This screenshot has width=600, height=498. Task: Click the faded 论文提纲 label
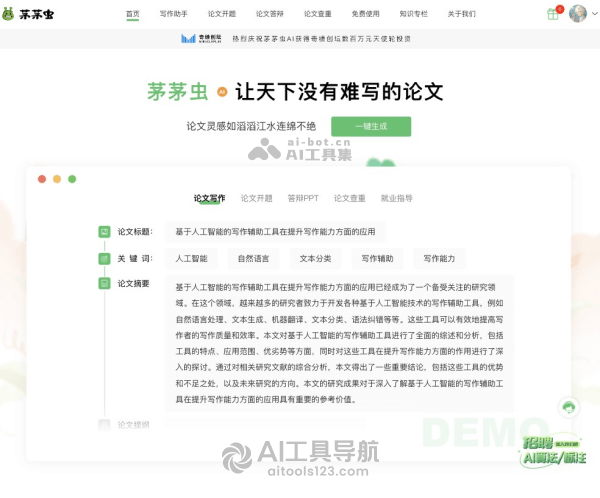[x=133, y=425]
